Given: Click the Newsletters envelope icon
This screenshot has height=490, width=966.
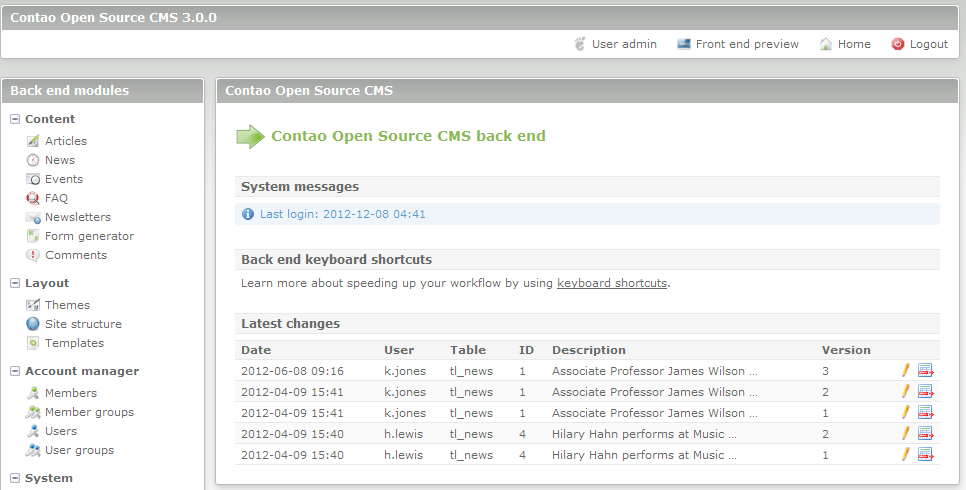Looking at the screenshot, I should 34,217.
